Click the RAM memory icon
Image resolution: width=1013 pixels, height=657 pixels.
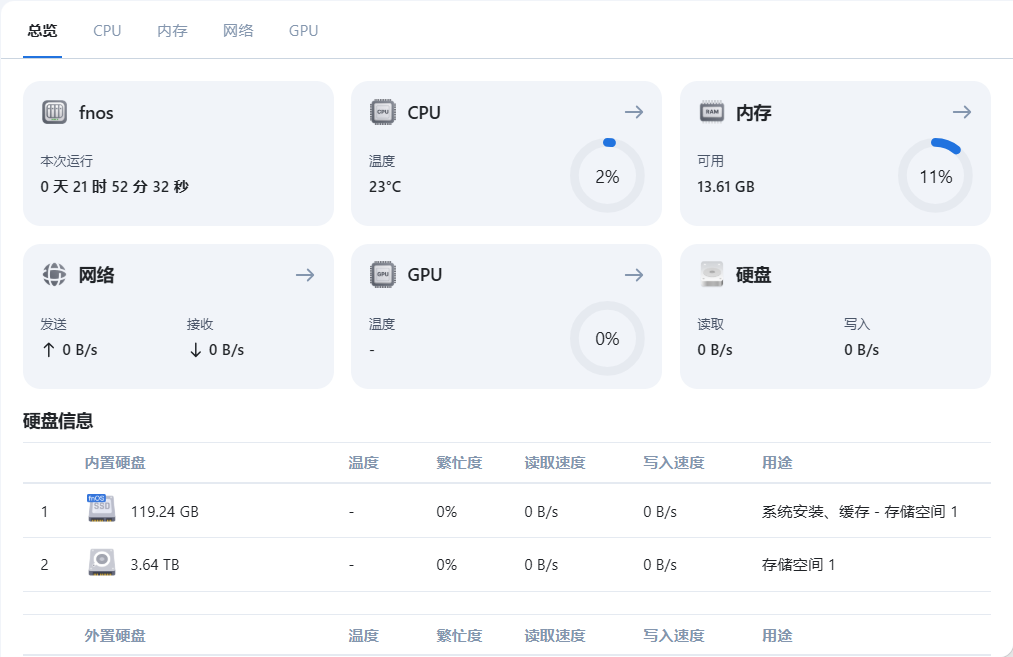click(711, 112)
